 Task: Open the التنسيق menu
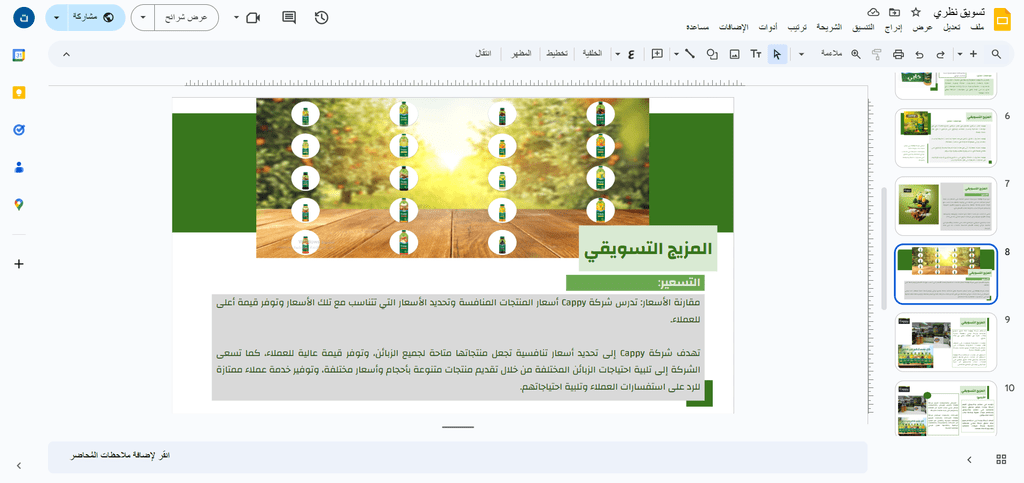coord(864,28)
